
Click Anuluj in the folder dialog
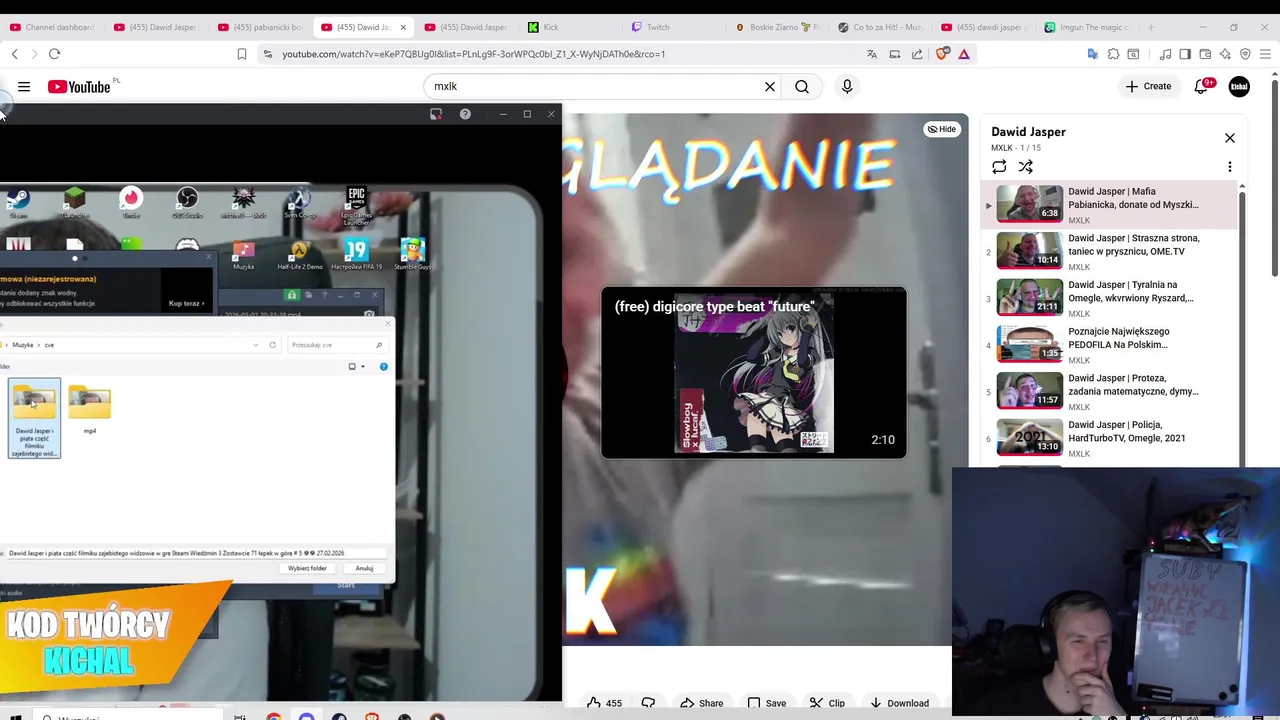364,568
